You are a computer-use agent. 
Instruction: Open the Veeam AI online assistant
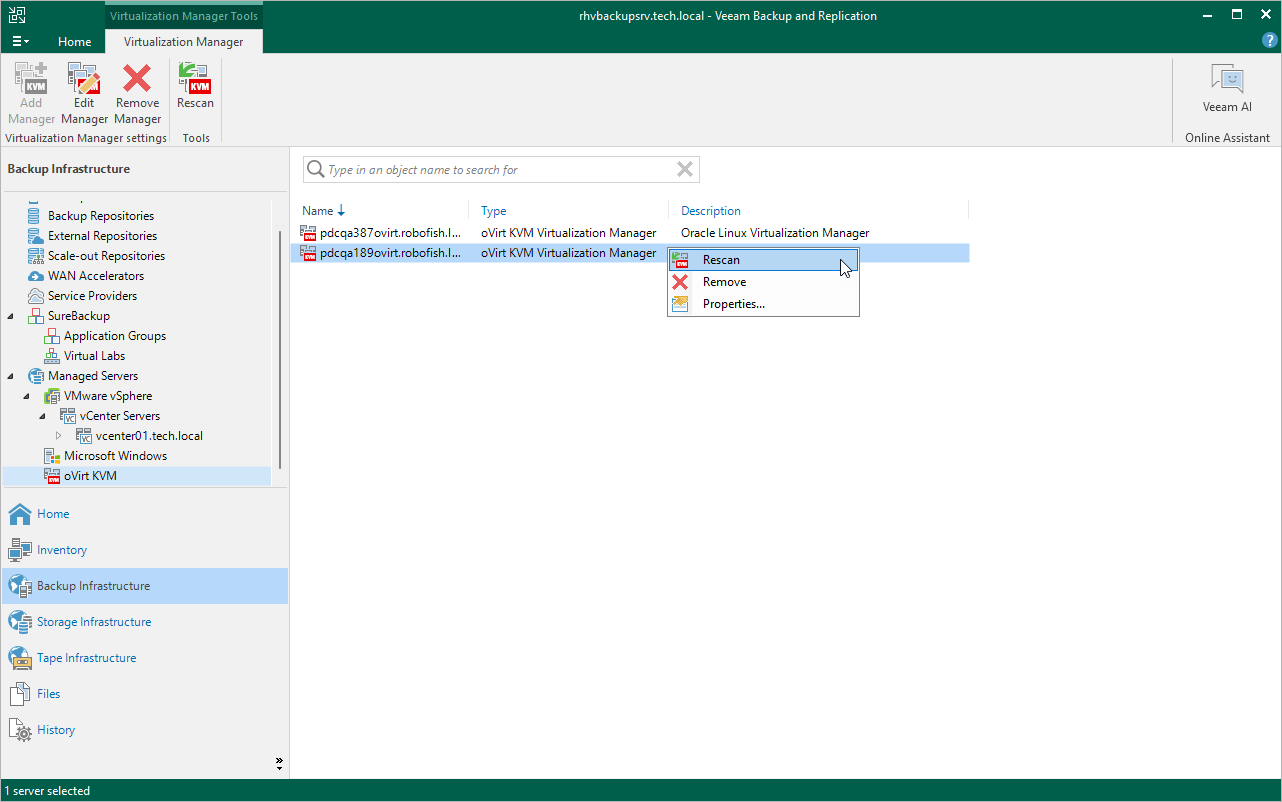(1227, 88)
